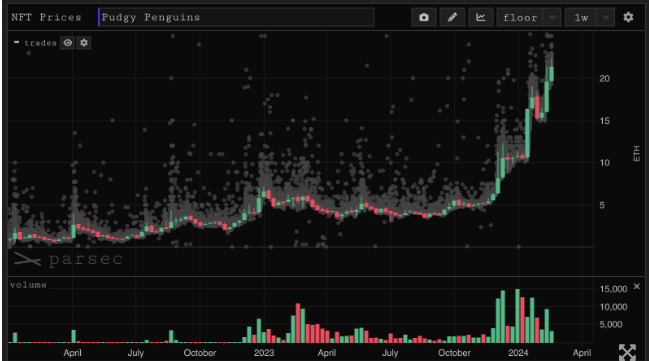The height and width of the screenshot is (361, 649).
Task: Click the trades legend label
Action: click(40, 43)
